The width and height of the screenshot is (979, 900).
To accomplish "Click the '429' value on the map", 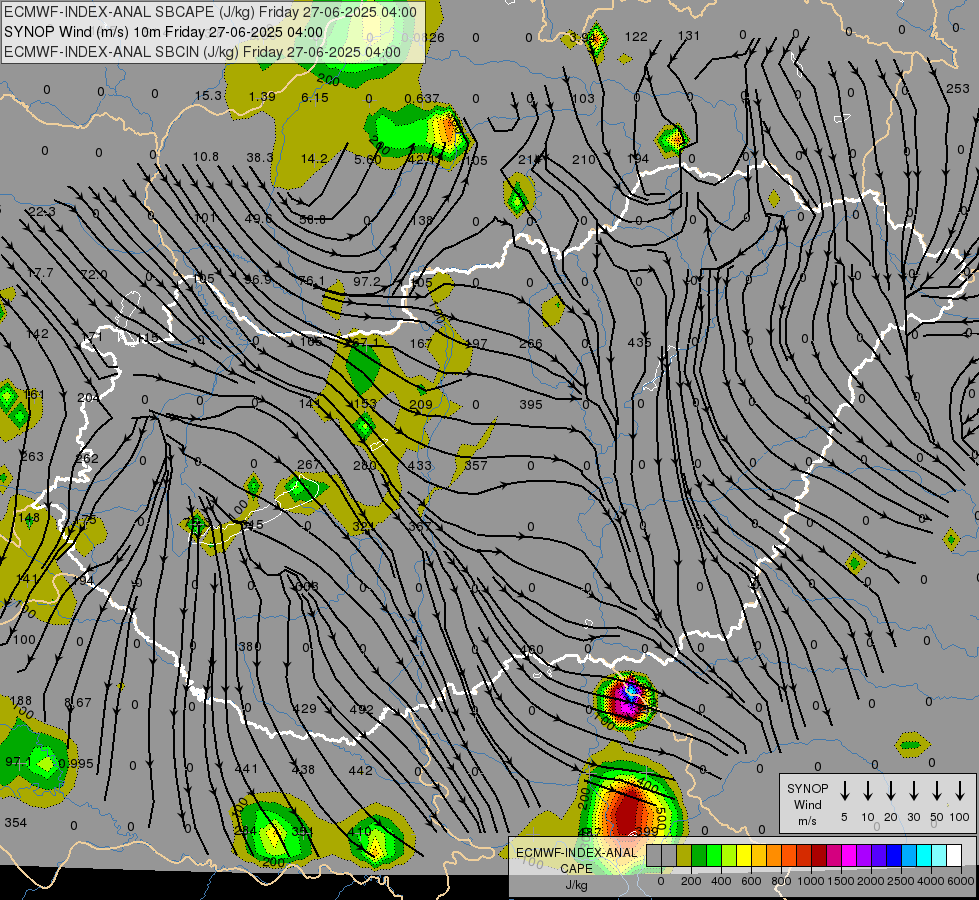I will 305,708.
